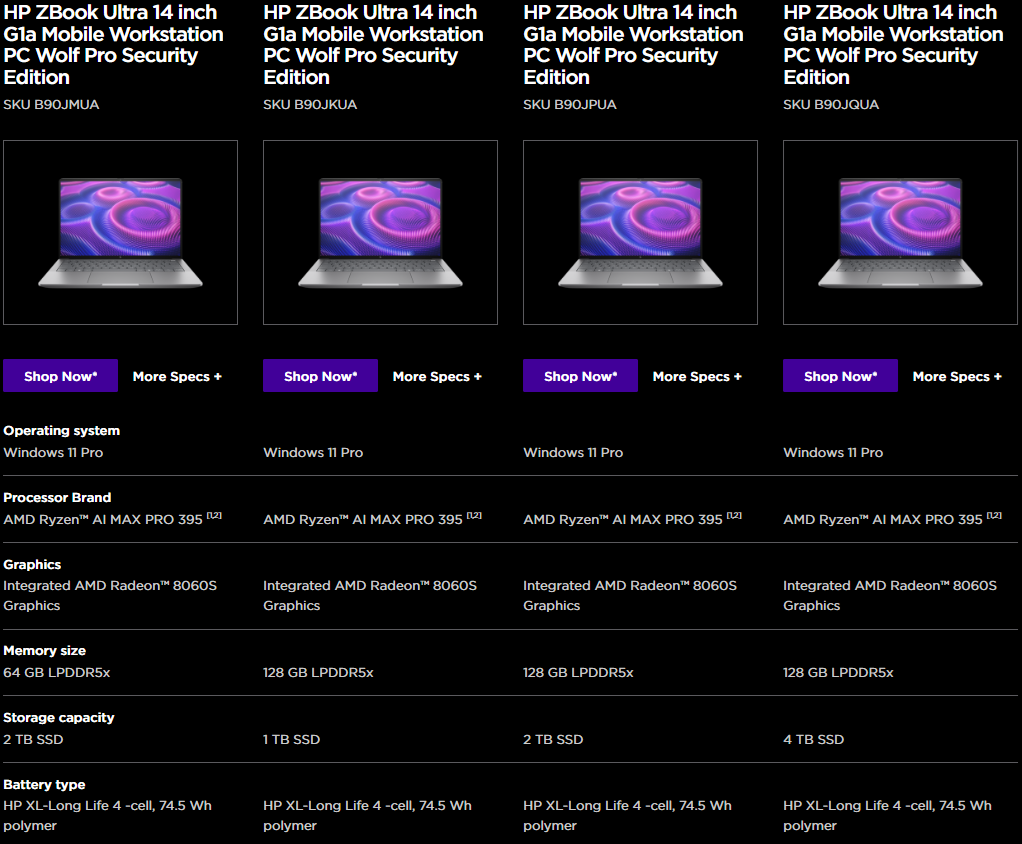Click Shop Now for SKU B90JMUA
This screenshot has width=1022, height=844.
(x=60, y=376)
